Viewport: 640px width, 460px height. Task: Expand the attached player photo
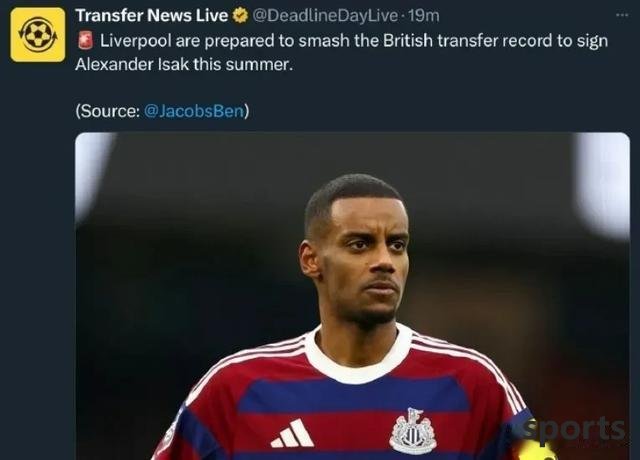pos(352,296)
